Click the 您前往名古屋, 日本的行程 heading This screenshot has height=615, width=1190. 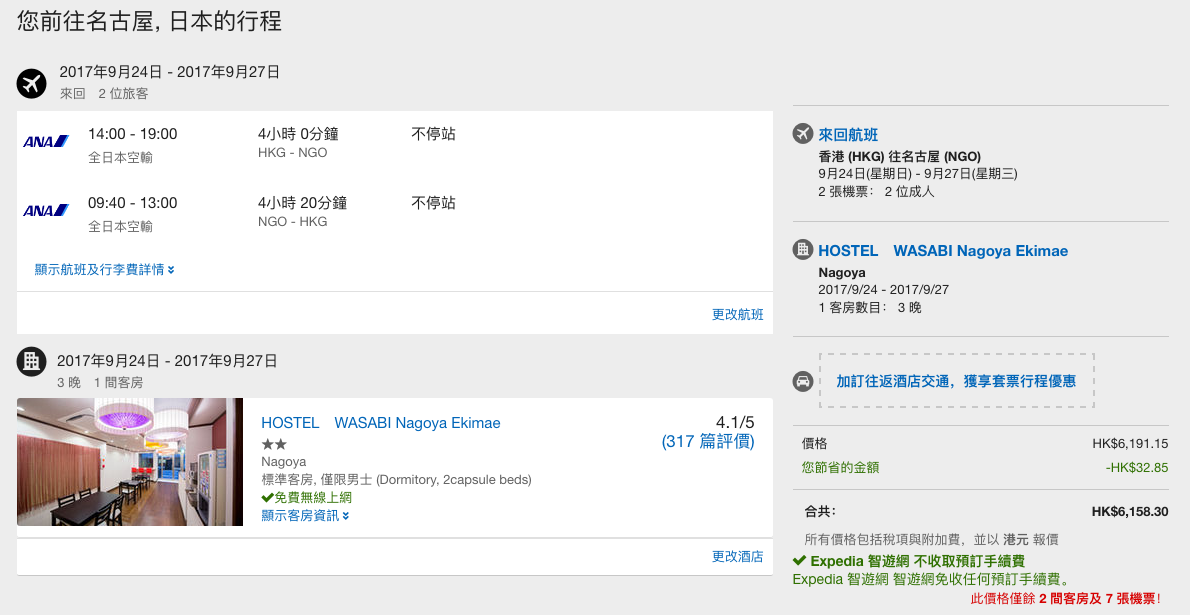(150, 20)
